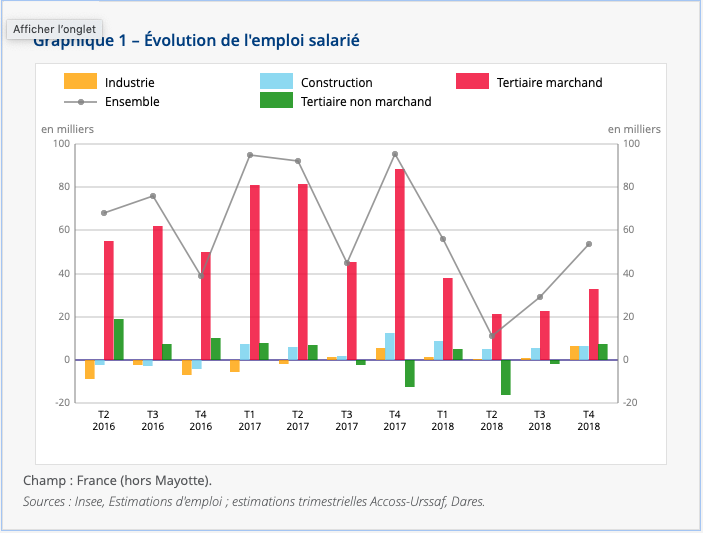The width and height of the screenshot is (703, 533).
Task: Click the Ensemble grey line legend marker
Action: pyautogui.click(x=80, y=102)
